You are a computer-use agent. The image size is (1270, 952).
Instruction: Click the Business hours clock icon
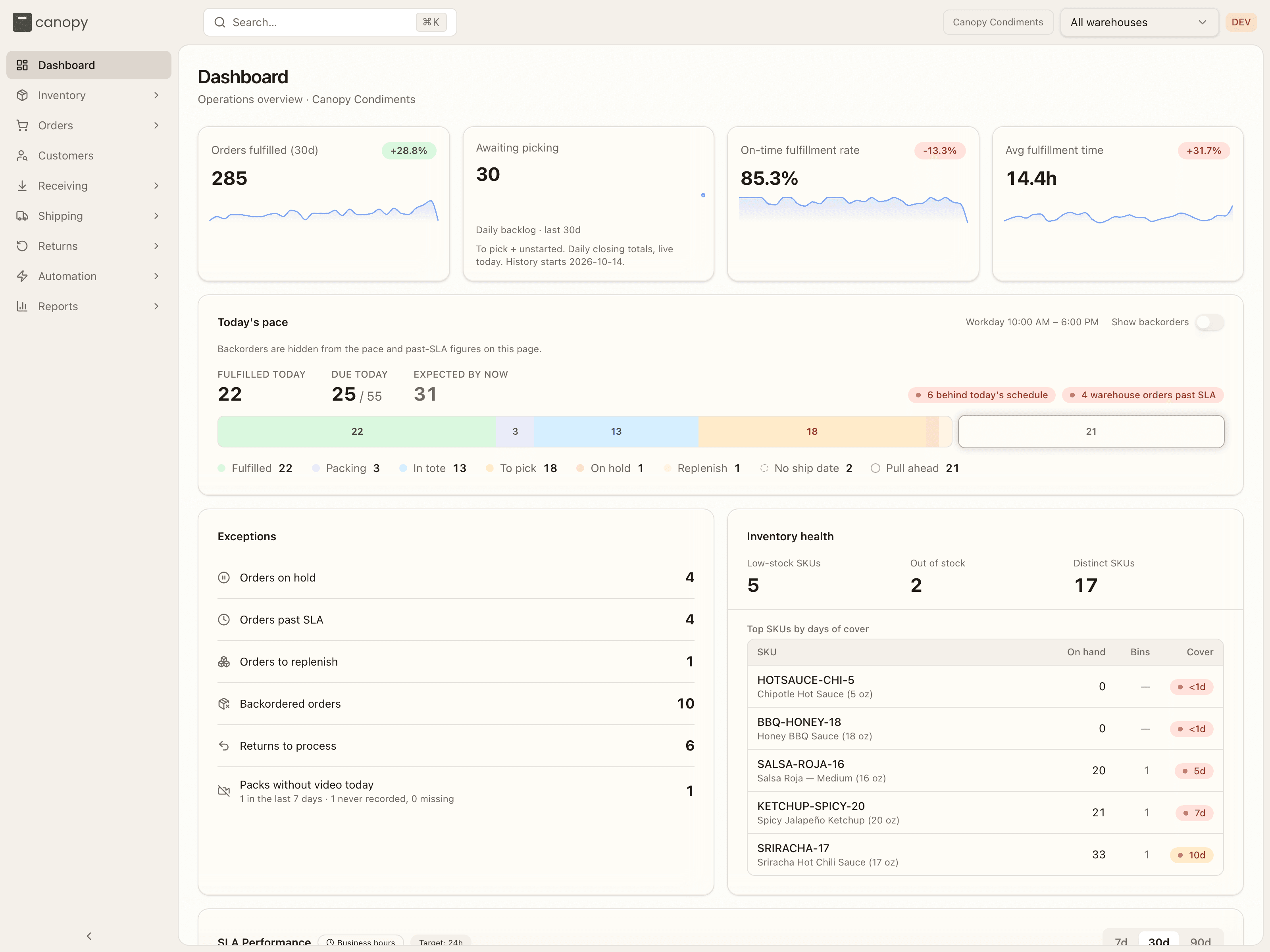tap(330, 942)
